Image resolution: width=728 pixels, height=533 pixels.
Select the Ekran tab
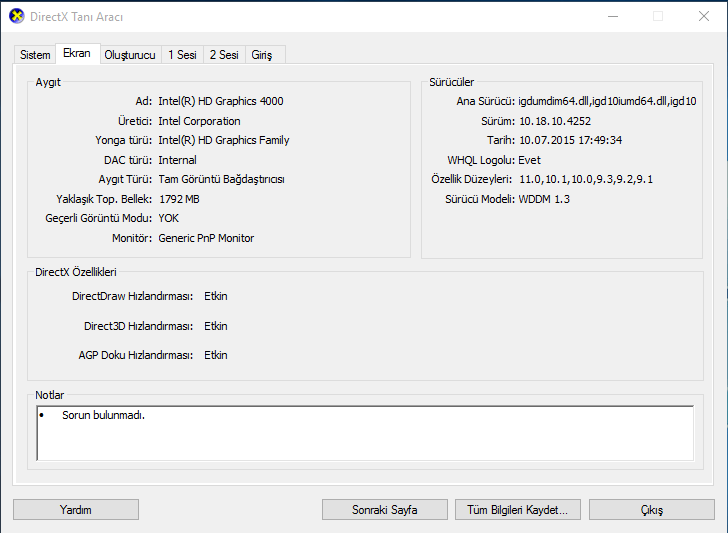(77, 53)
